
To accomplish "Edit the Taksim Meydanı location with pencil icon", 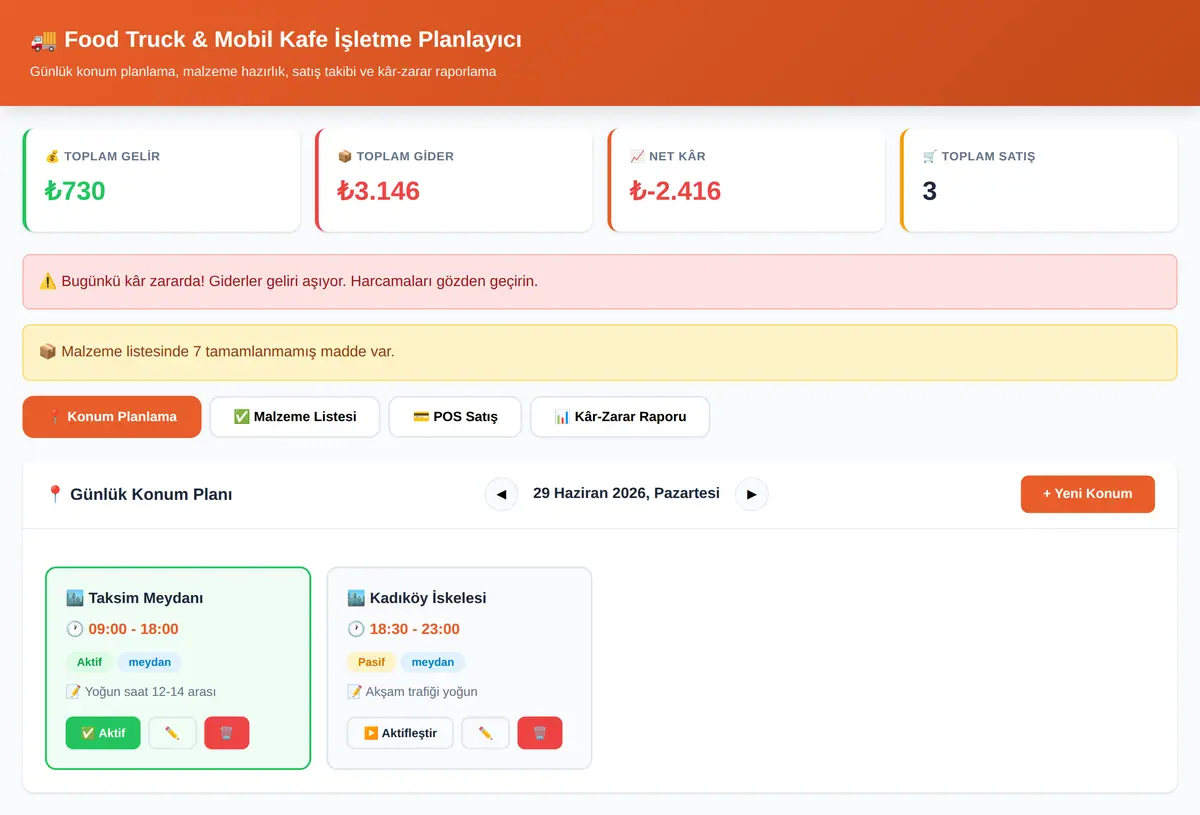I will (172, 733).
